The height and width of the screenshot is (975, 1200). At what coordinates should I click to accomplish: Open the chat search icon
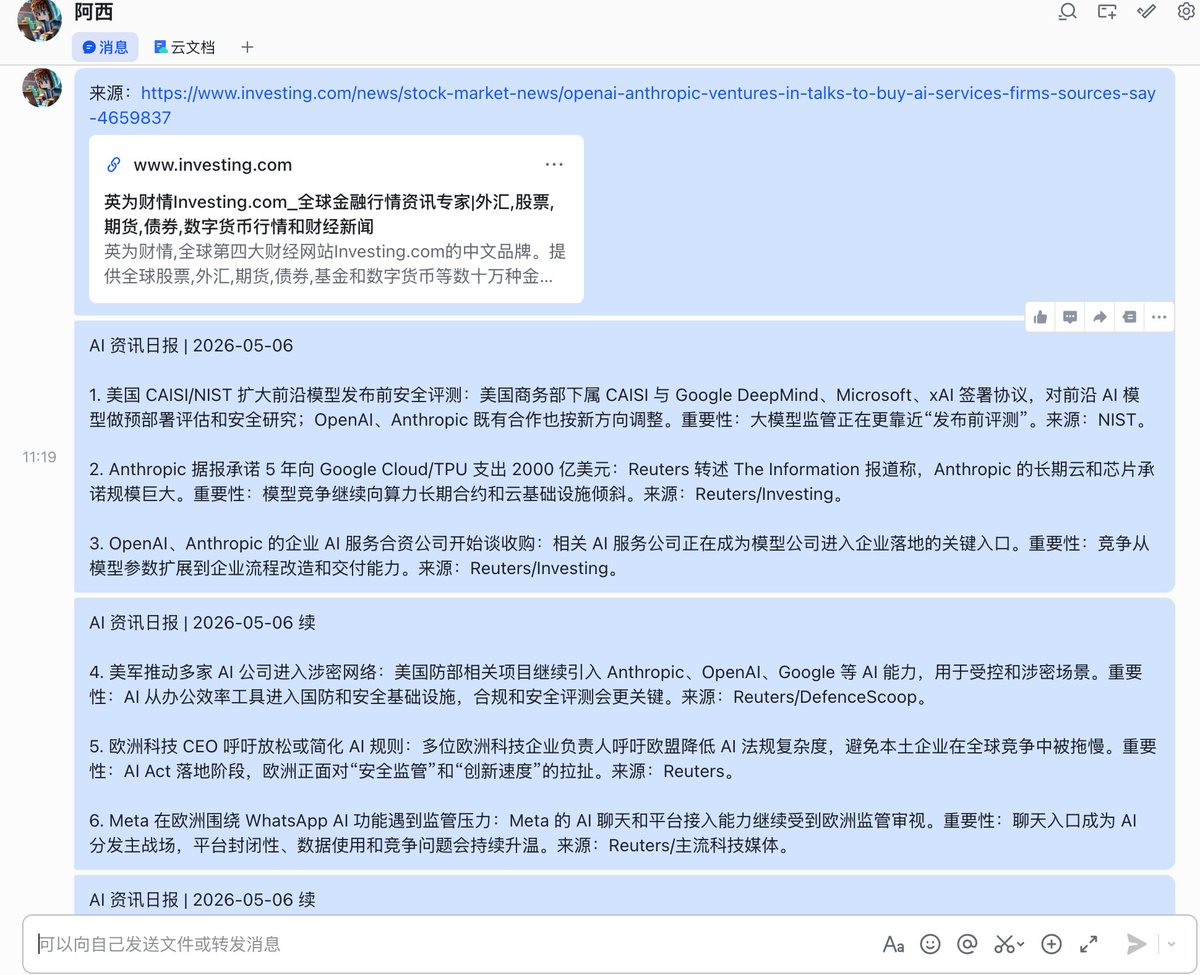point(1067,12)
